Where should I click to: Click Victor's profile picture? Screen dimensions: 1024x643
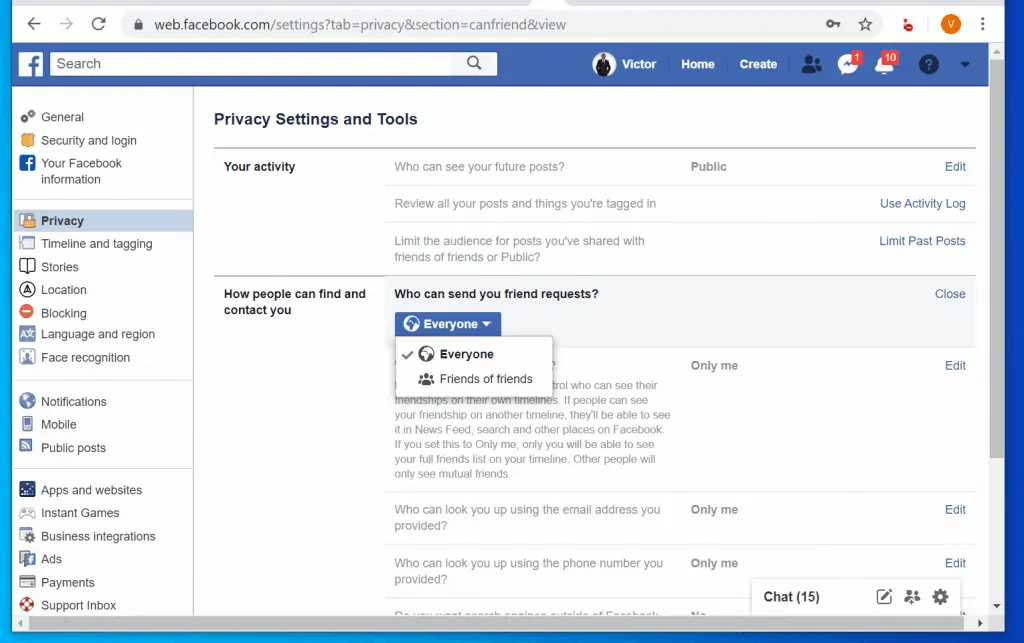click(x=603, y=64)
